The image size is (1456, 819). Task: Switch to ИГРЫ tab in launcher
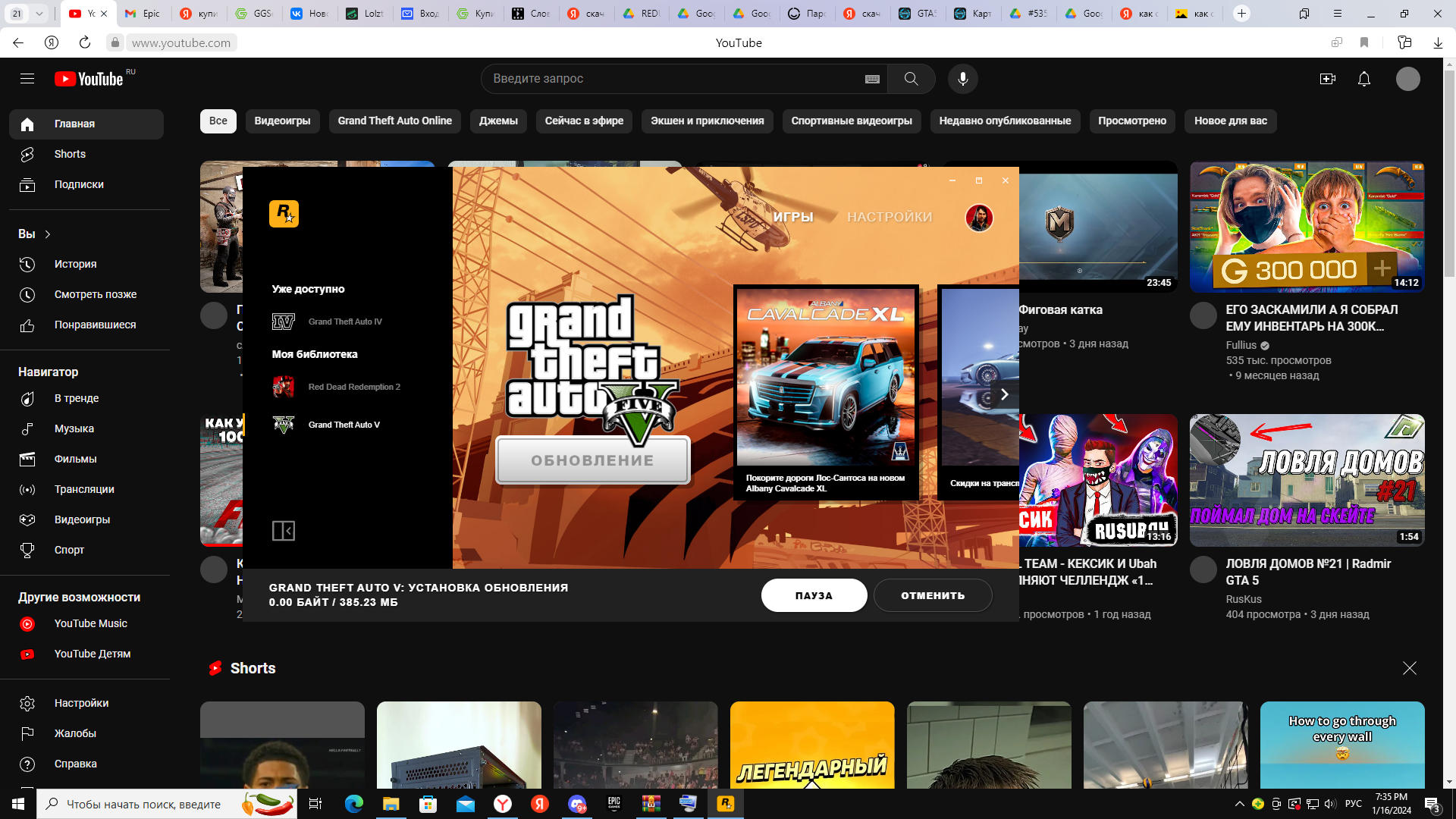(793, 217)
